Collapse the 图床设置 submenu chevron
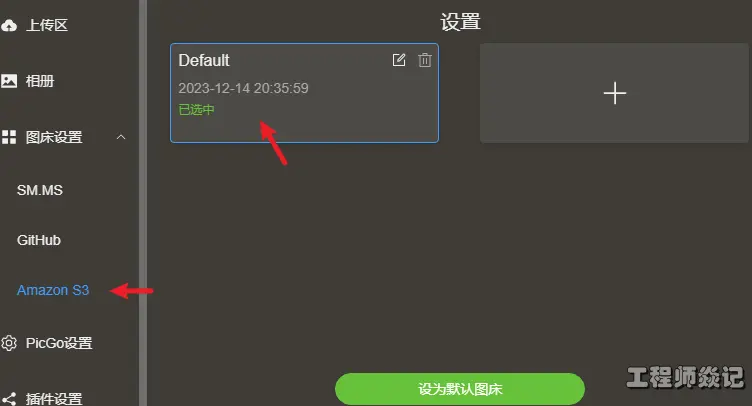Image resolution: width=752 pixels, height=406 pixels. [121, 137]
